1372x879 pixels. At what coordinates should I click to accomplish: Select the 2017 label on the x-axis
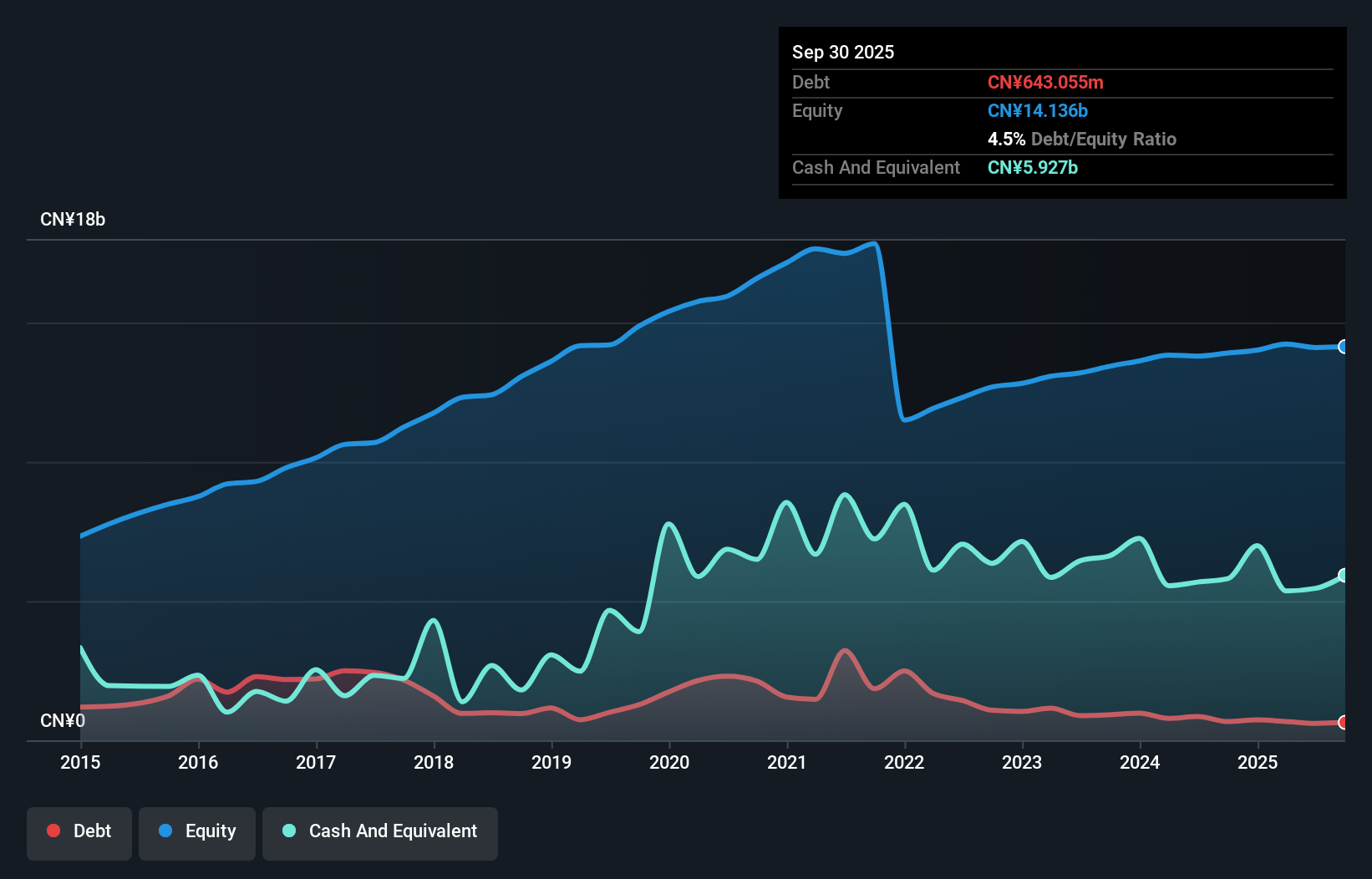tap(316, 762)
